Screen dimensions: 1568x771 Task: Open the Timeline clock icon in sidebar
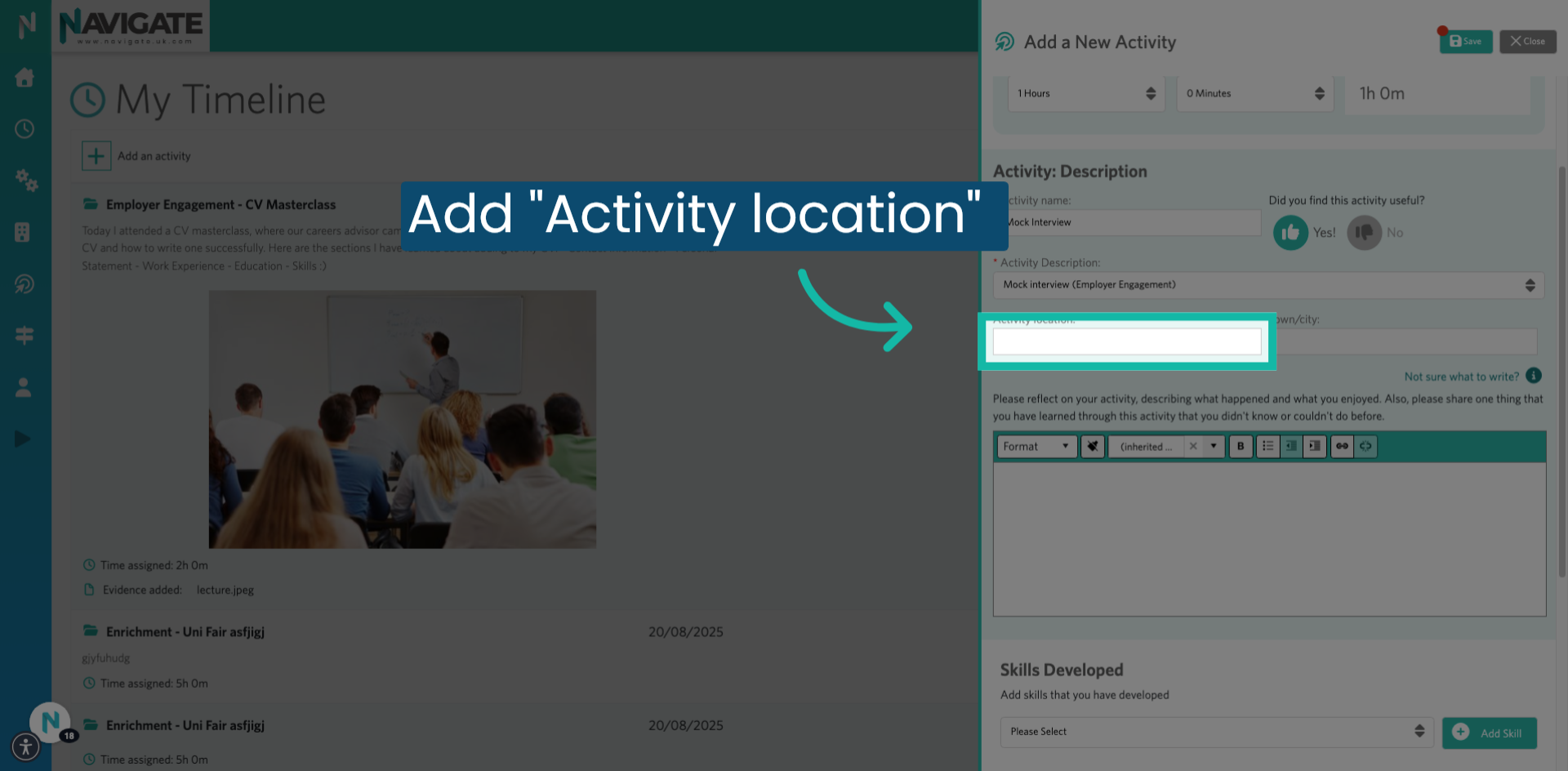[24, 129]
